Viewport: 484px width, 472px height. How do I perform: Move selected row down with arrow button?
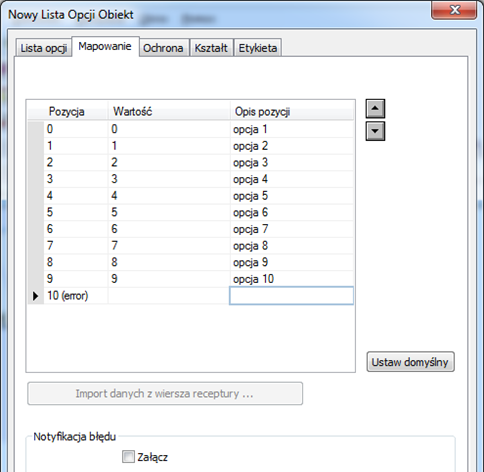(375, 131)
